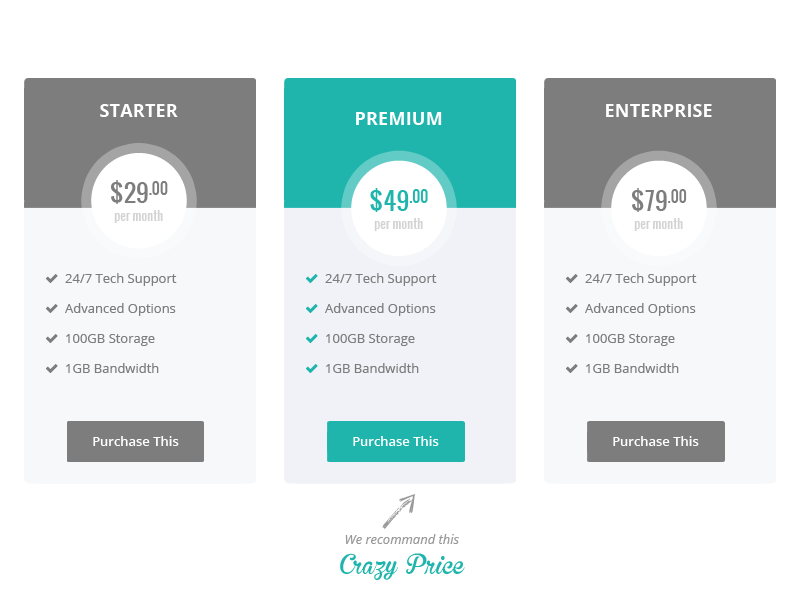
Task: Open the Premium plan header
Action: point(399,118)
